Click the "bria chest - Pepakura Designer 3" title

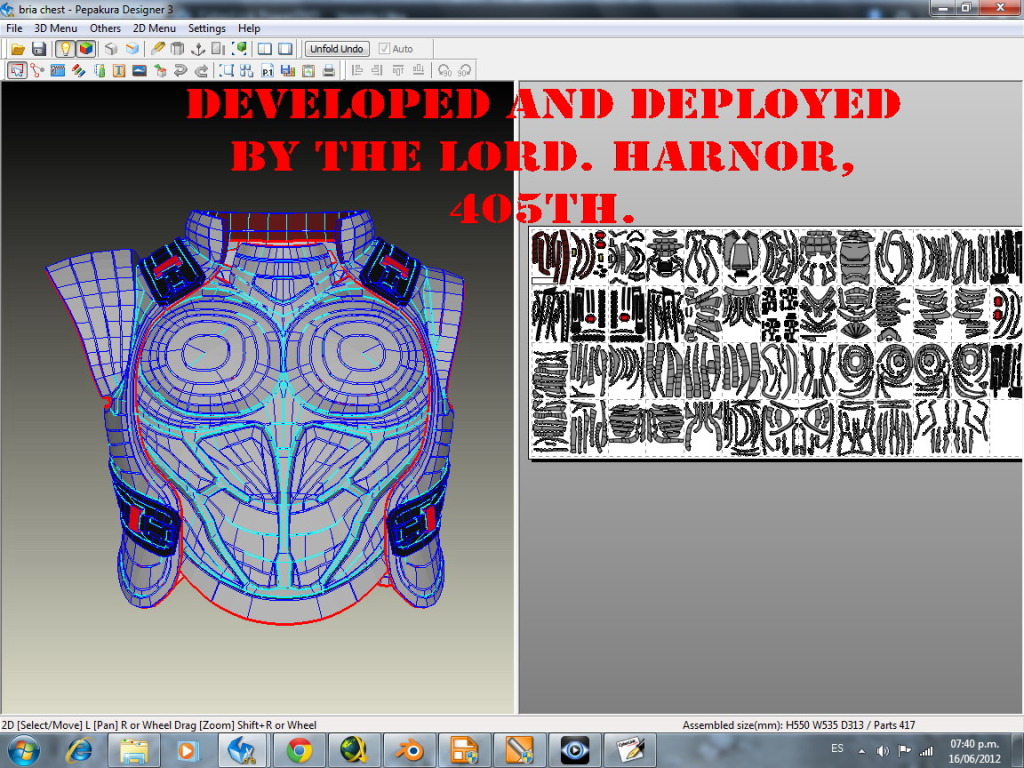pos(96,10)
